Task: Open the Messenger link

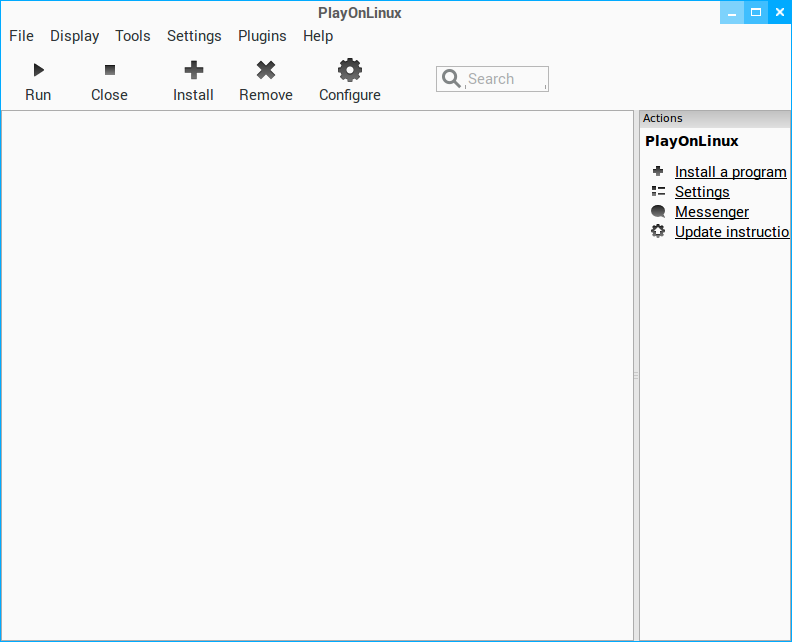Action: coord(712,212)
